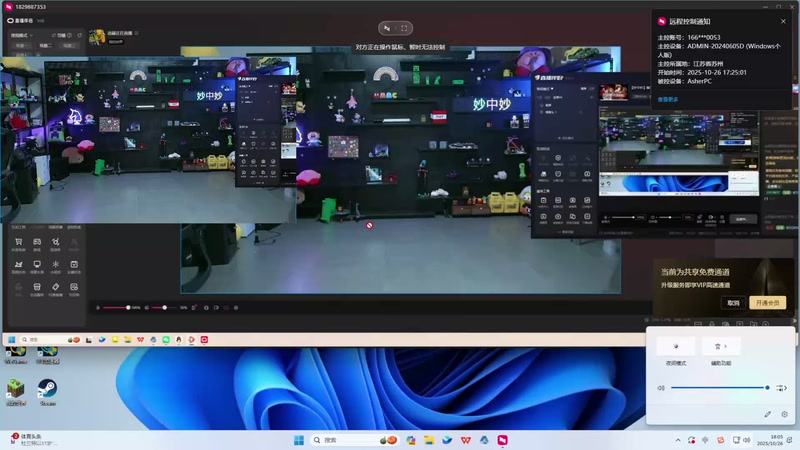Open the gamepad tool in live companion panel
Image resolution: width=800 pixels, height=450 pixels.
[37, 242]
